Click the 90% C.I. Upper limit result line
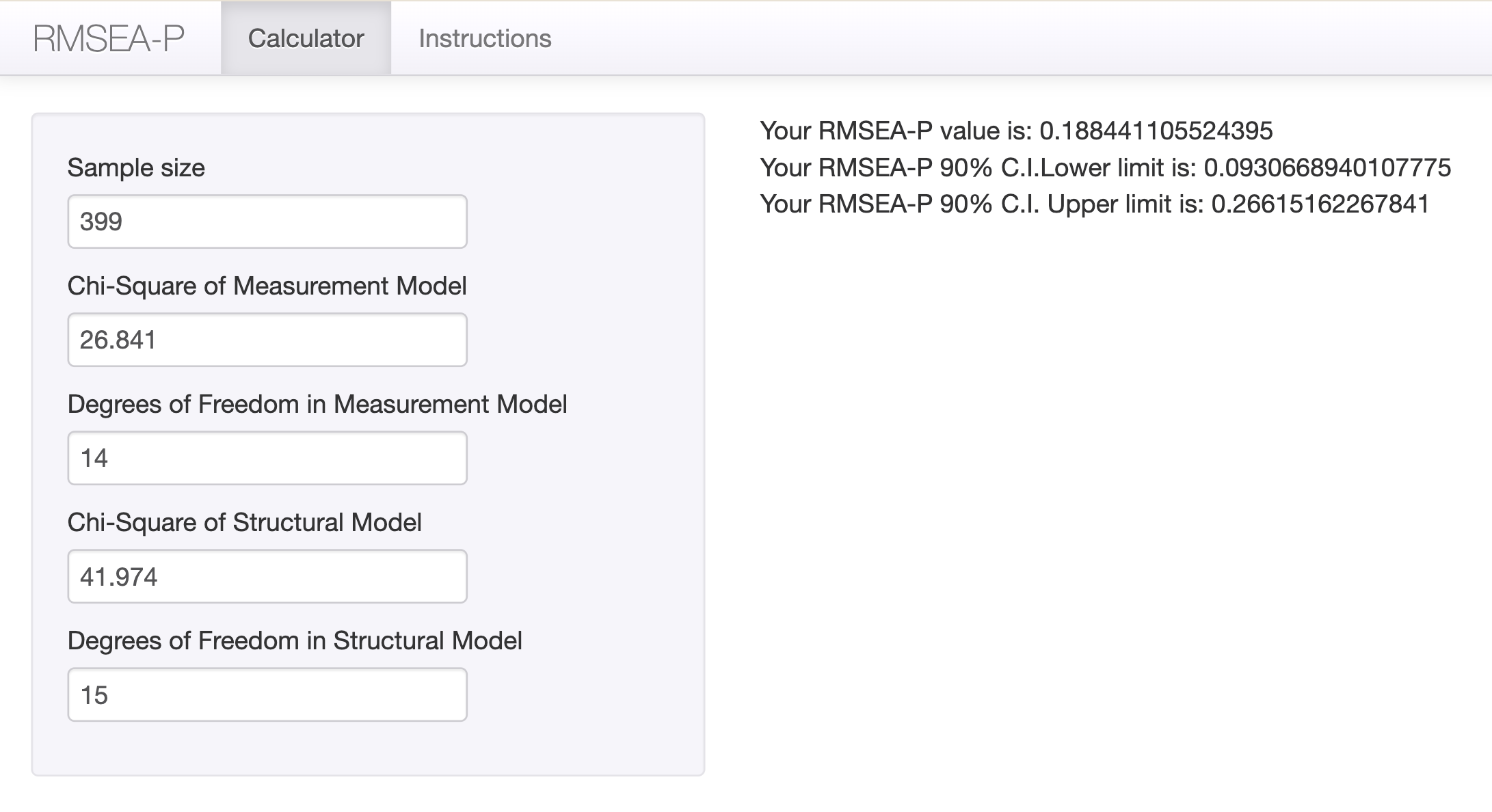The image size is (1492, 812). pos(1094,204)
